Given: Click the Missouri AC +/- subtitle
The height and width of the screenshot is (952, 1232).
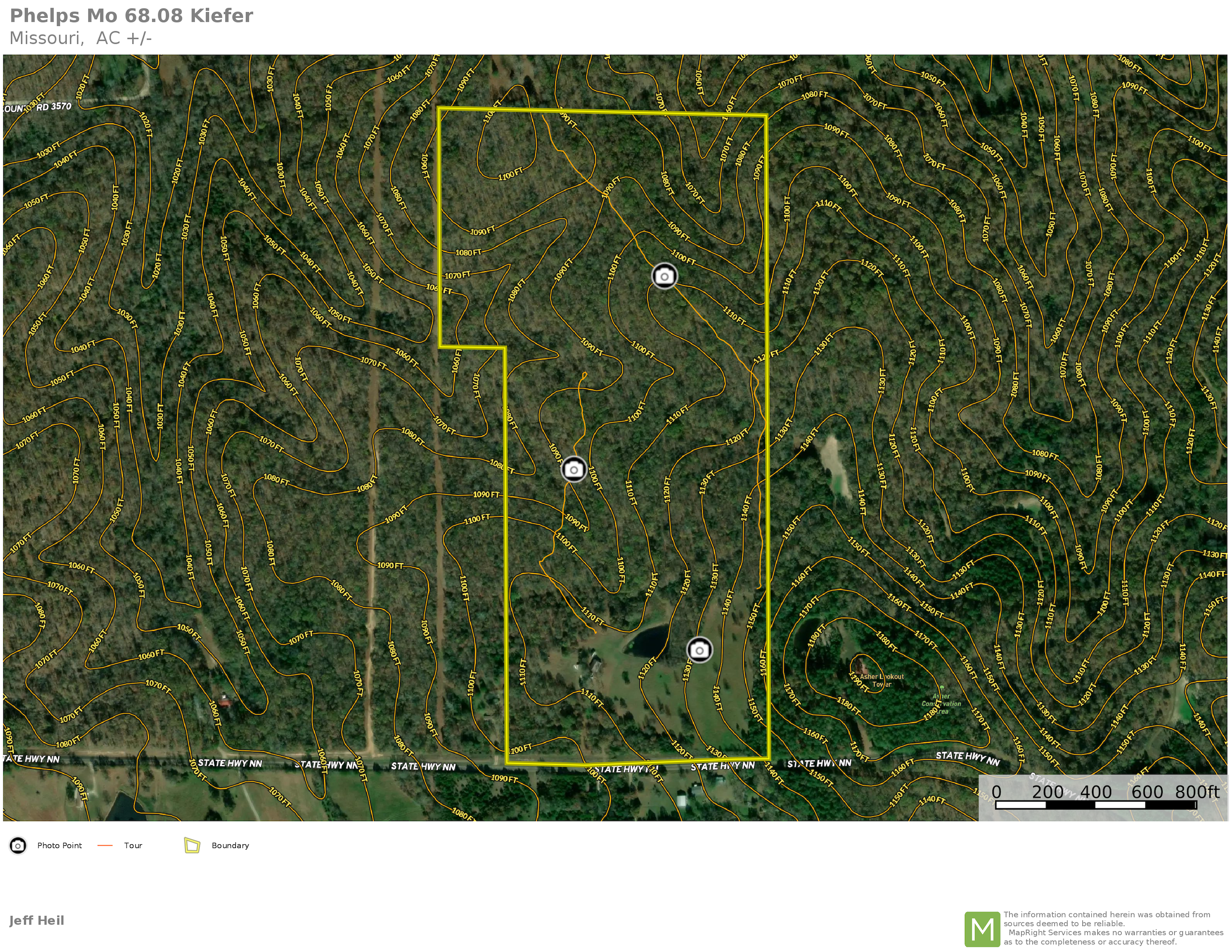Looking at the screenshot, I should click(81, 38).
